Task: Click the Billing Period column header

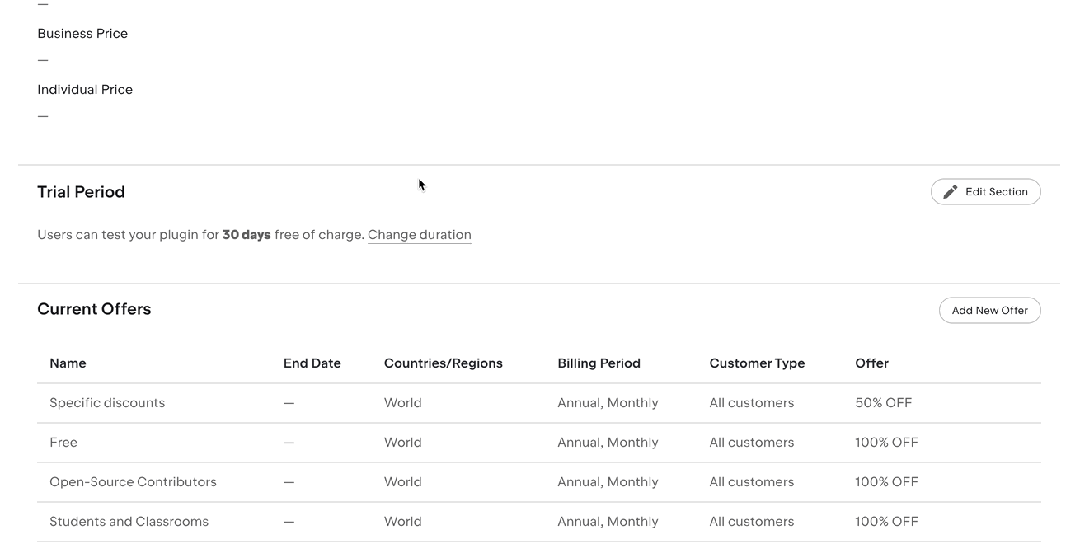Action: pyautogui.click(x=599, y=364)
